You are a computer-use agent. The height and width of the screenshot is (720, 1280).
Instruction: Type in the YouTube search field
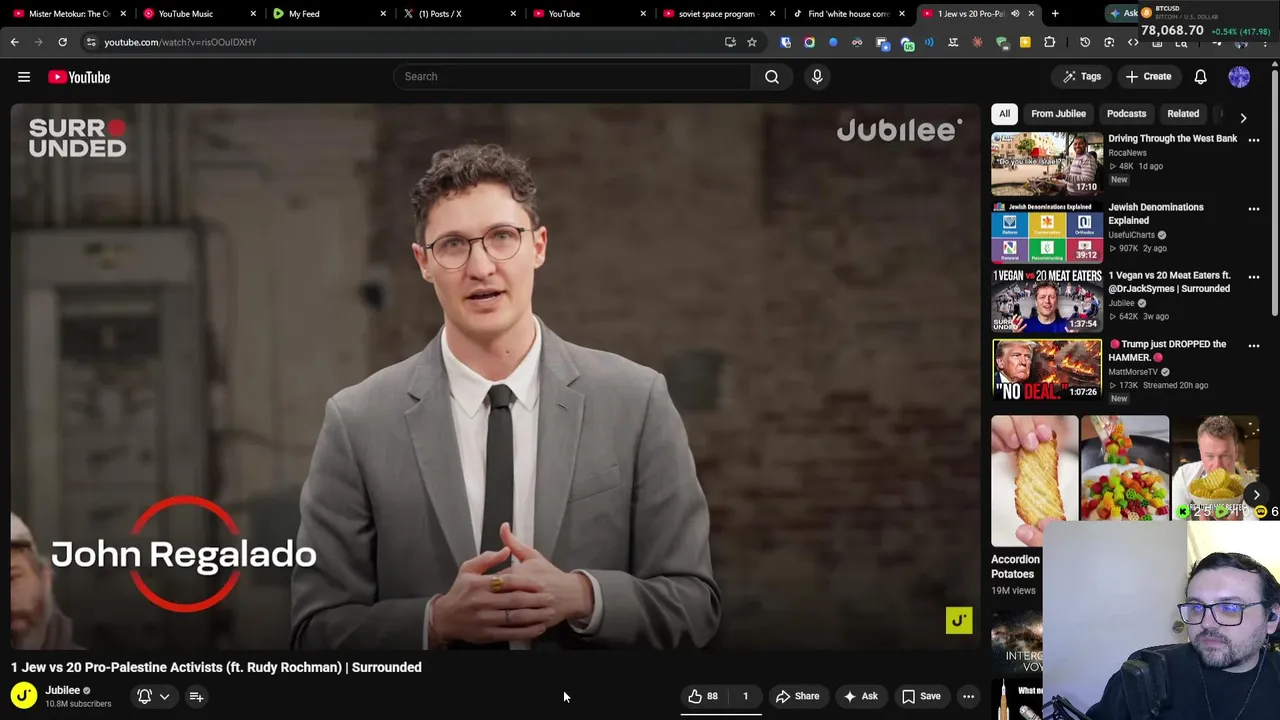(x=572, y=76)
